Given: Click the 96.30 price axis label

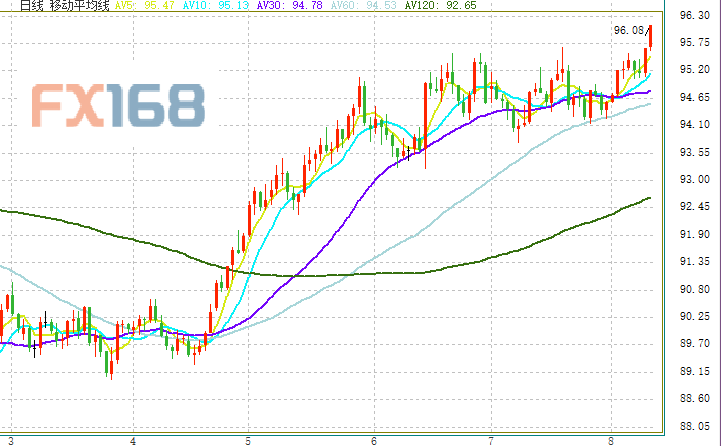Looking at the screenshot, I should (x=693, y=16).
